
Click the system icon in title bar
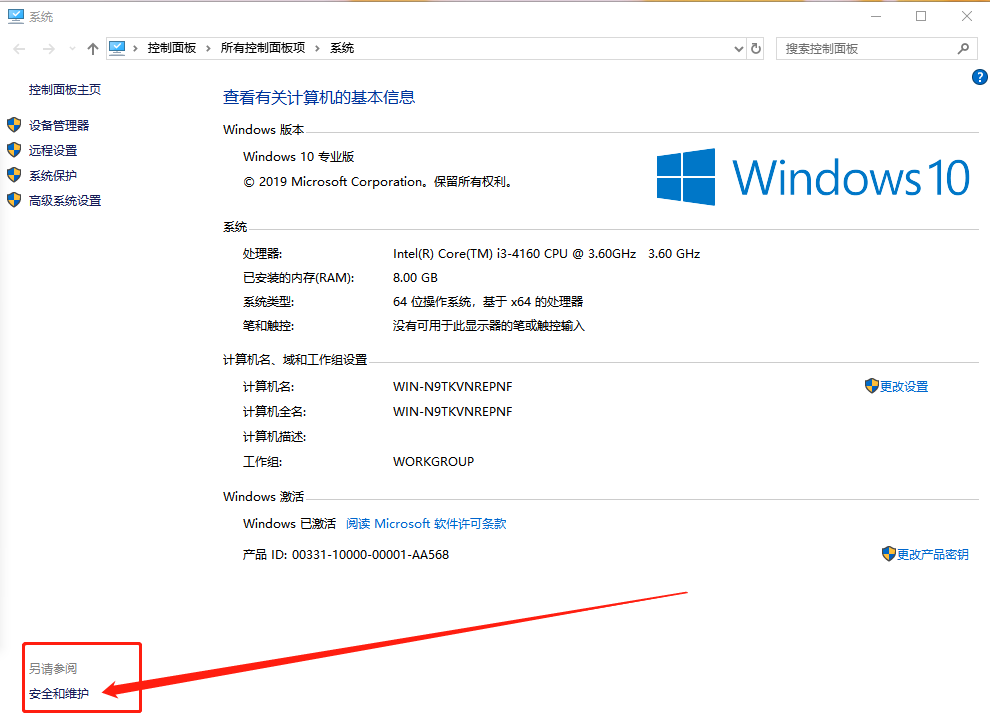(x=16, y=16)
